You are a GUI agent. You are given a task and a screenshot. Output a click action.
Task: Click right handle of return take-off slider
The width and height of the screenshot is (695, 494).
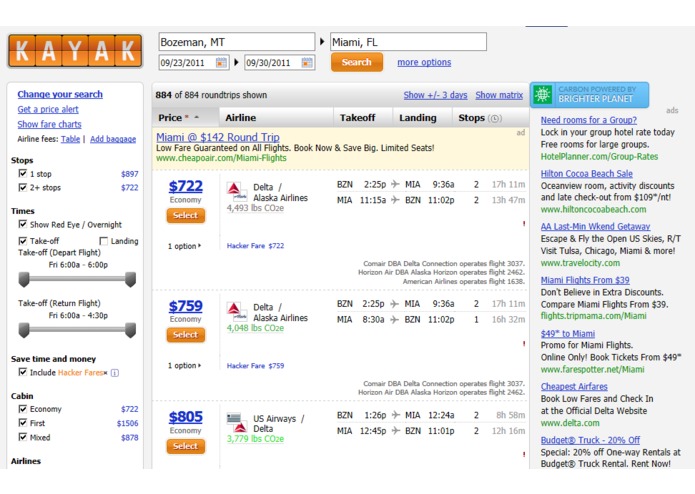tap(130, 330)
